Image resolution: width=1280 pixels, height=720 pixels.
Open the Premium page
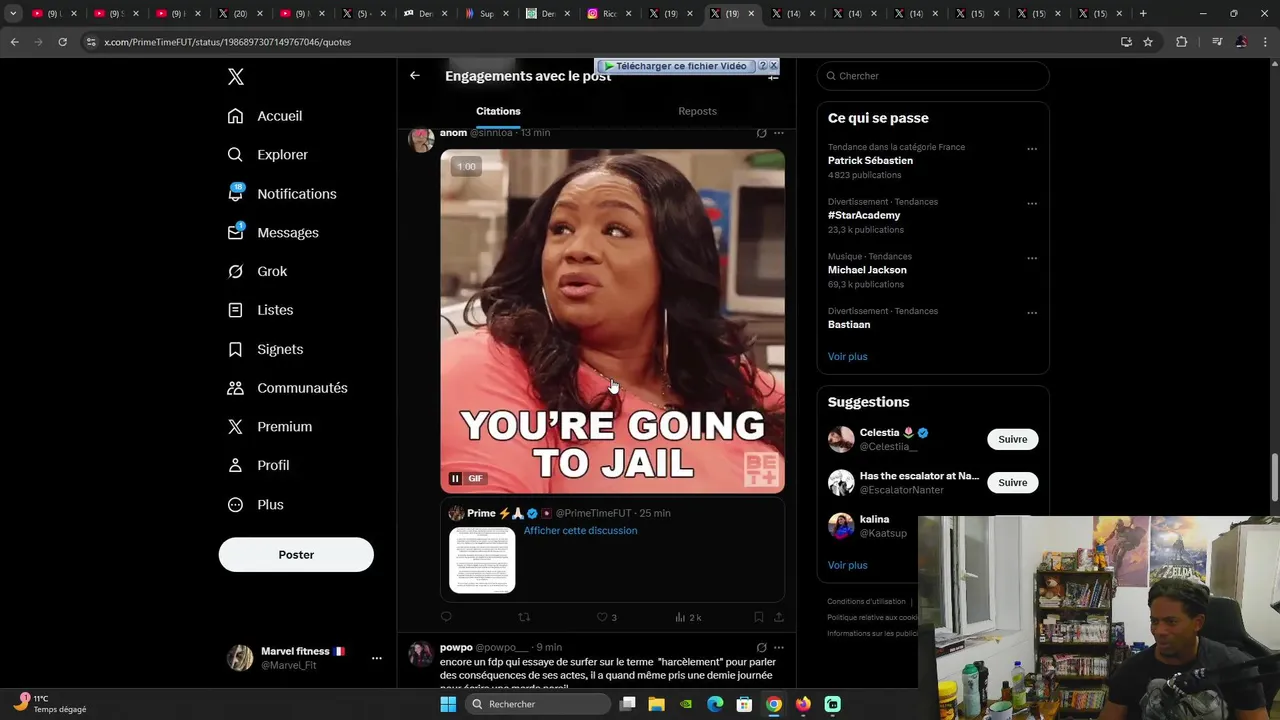[270, 427]
